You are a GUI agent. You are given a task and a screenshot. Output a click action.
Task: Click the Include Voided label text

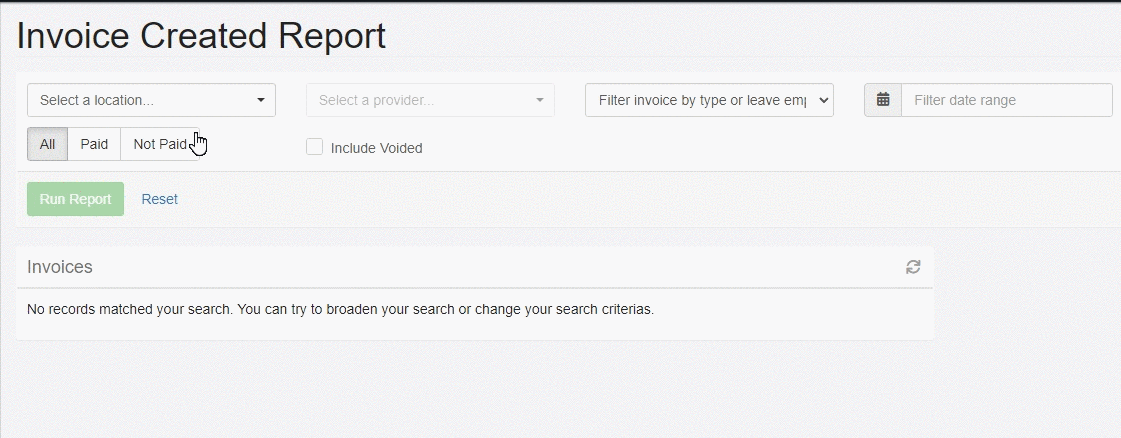pyautogui.click(x=376, y=148)
